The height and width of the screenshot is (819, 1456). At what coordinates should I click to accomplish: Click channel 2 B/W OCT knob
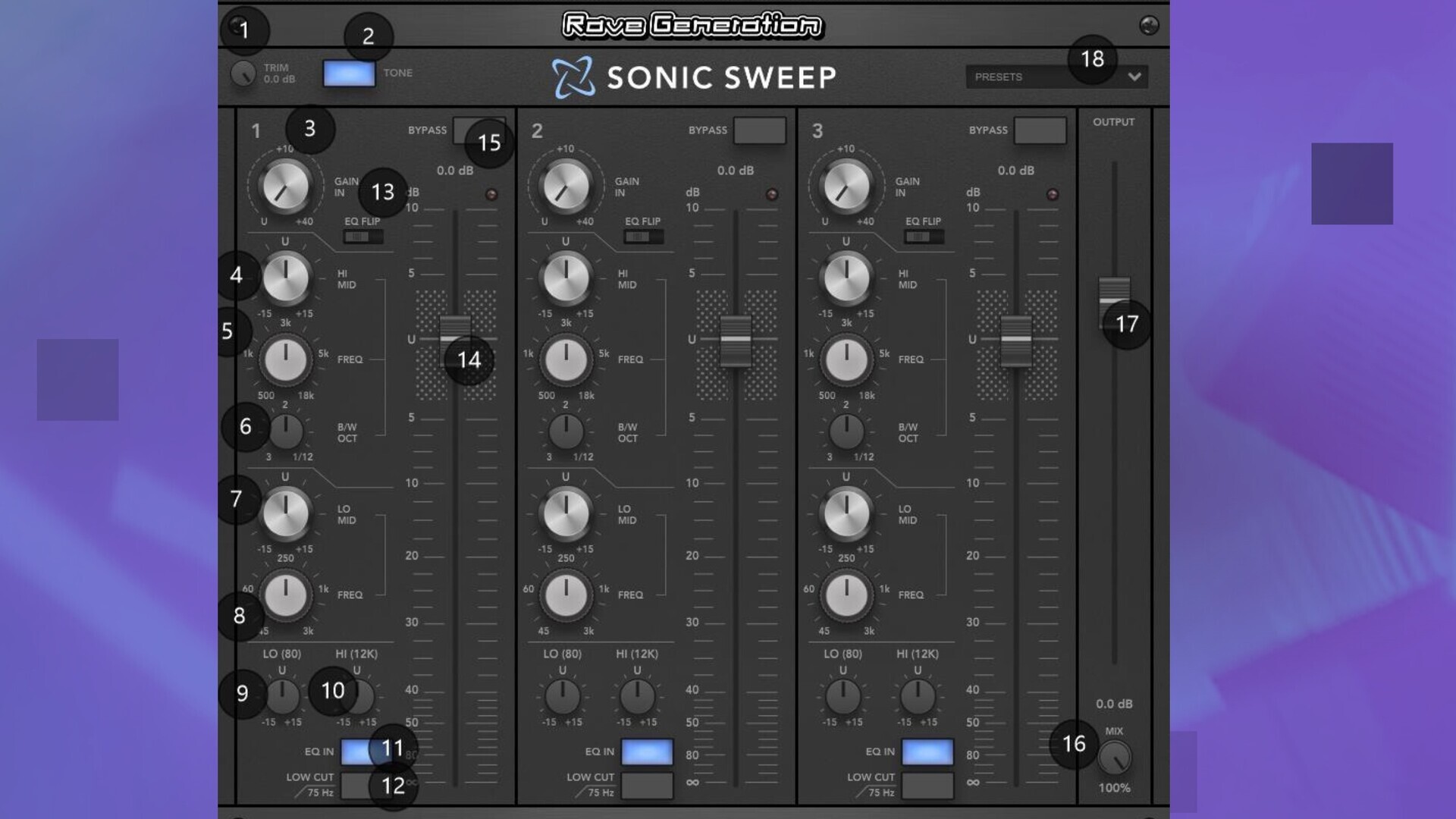pyautogui.click(x=566, y=431)
